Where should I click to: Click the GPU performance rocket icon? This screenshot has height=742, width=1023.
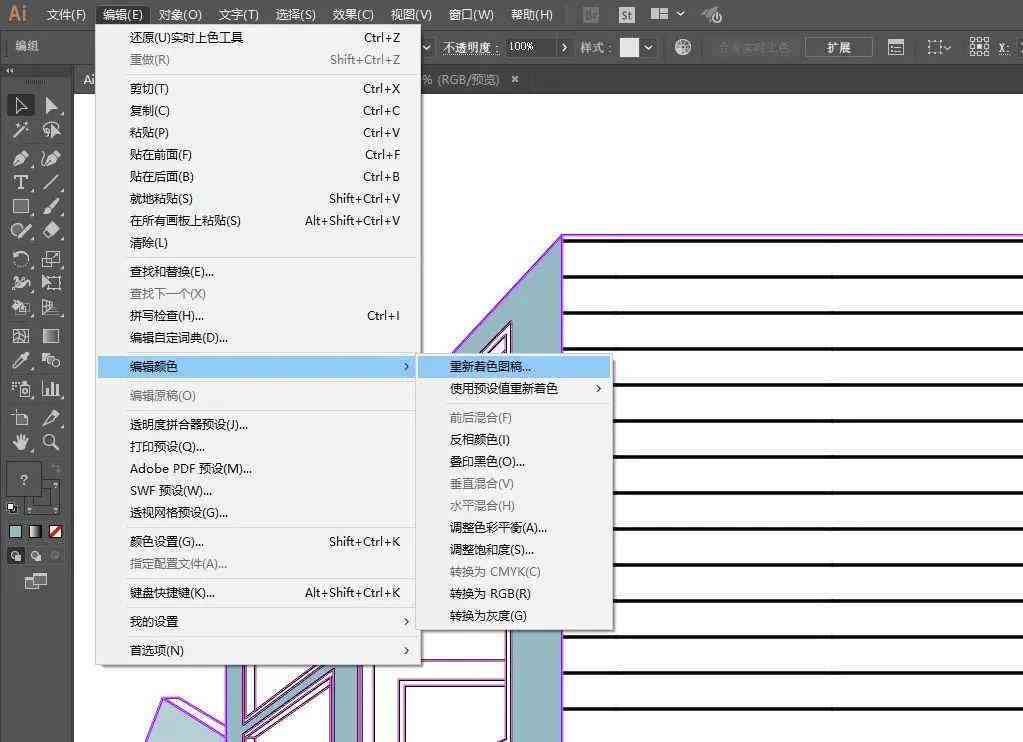click(x=712, y=14)
